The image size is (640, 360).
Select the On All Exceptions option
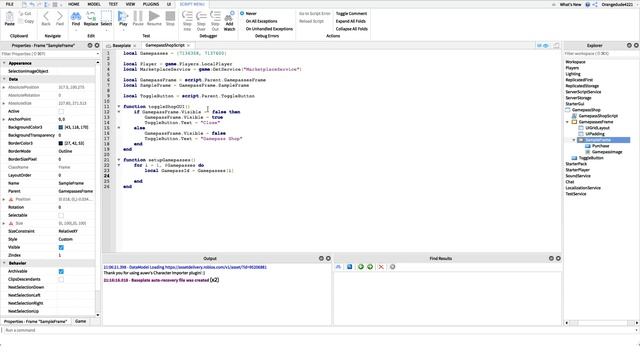(x=261, y=21)
